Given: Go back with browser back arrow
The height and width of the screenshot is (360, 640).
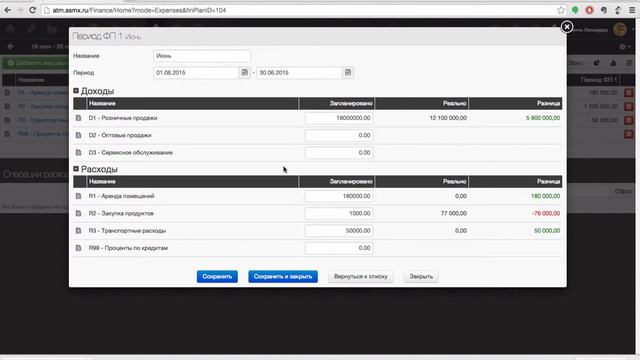Looking at the screenshot, I should click(x=8, y=10).
